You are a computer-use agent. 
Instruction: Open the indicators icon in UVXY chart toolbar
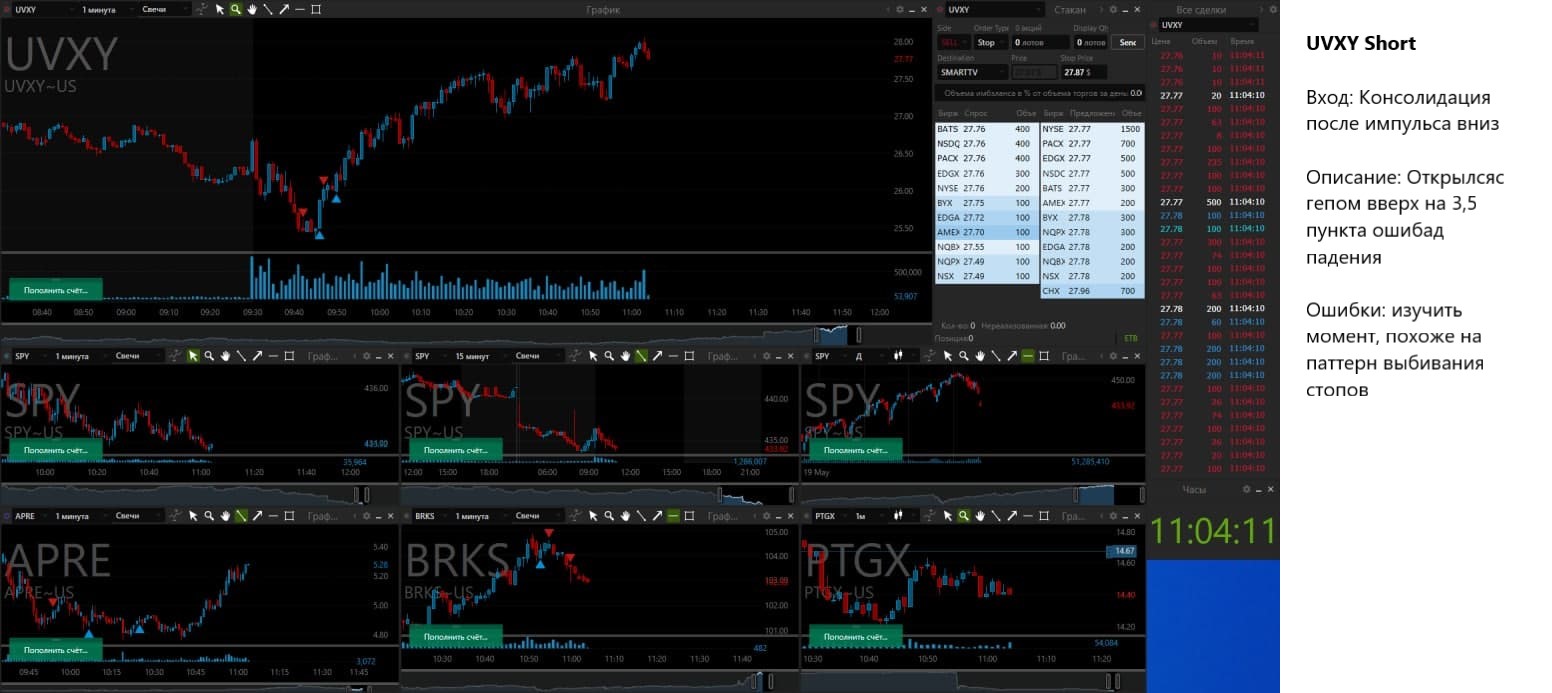(203, 9)
